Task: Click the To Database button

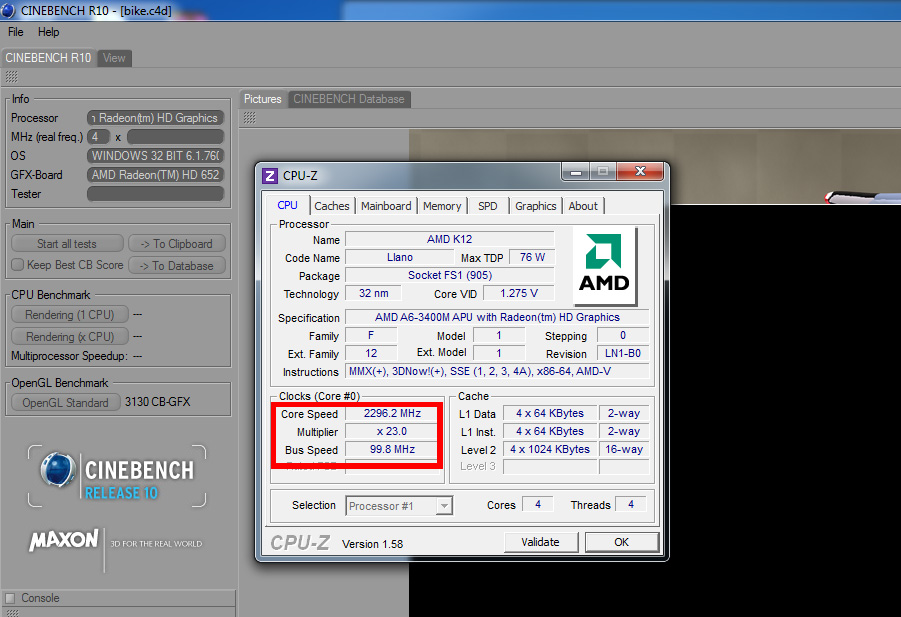Action: [177, 265]
